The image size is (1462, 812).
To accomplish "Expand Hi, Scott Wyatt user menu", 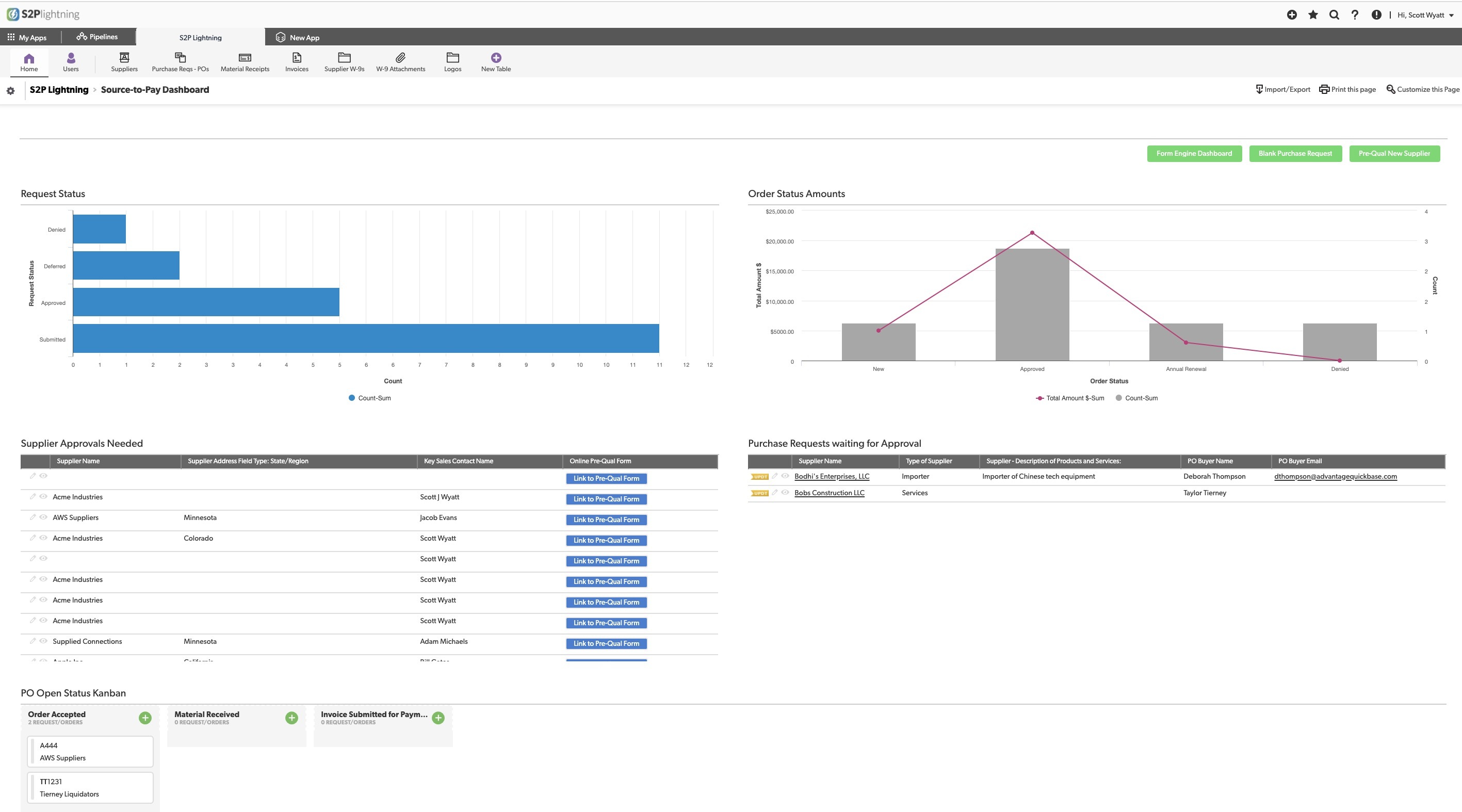I will point(1425,15).
